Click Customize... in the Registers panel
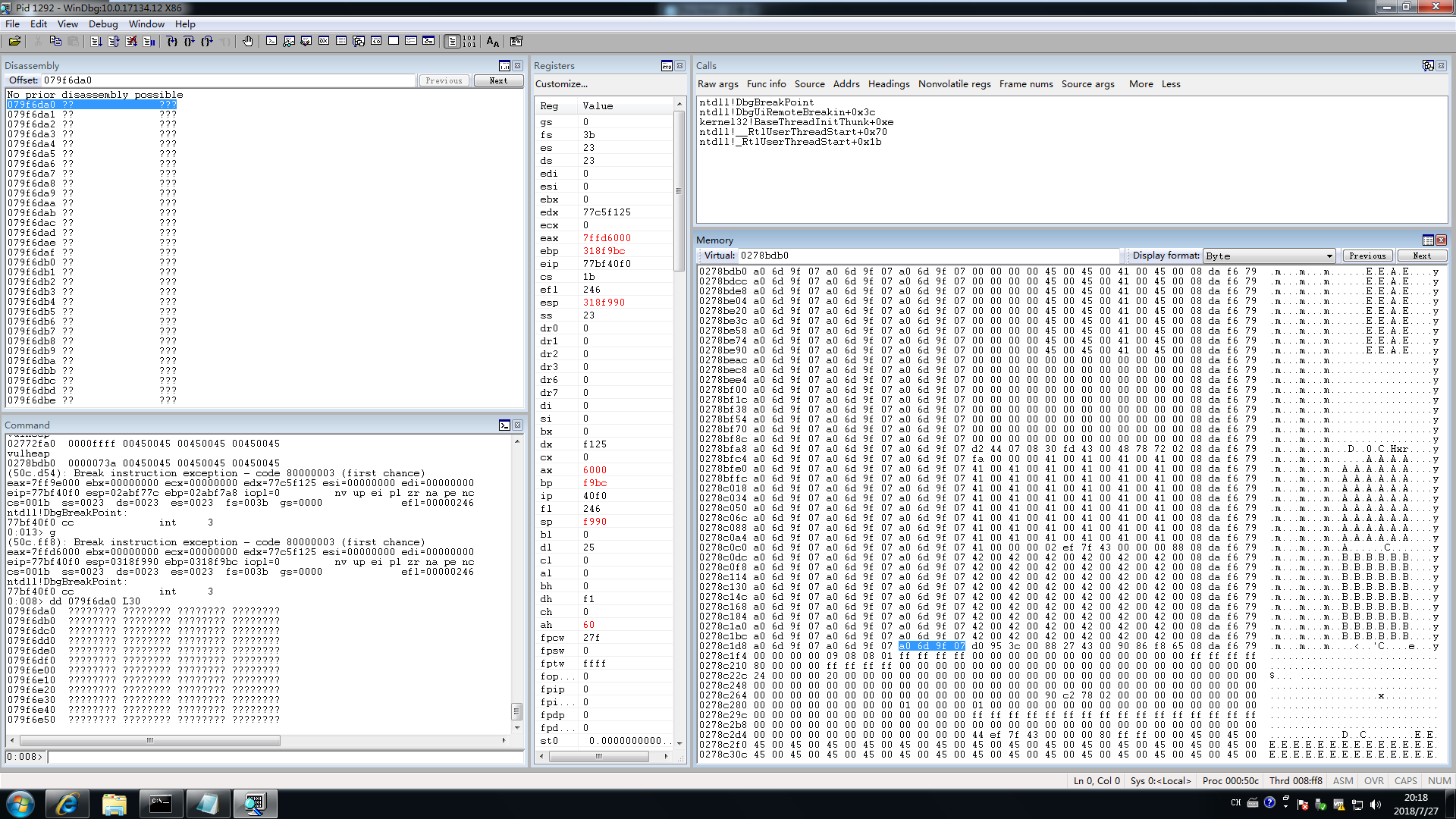1456x819 pixels. 561,84
